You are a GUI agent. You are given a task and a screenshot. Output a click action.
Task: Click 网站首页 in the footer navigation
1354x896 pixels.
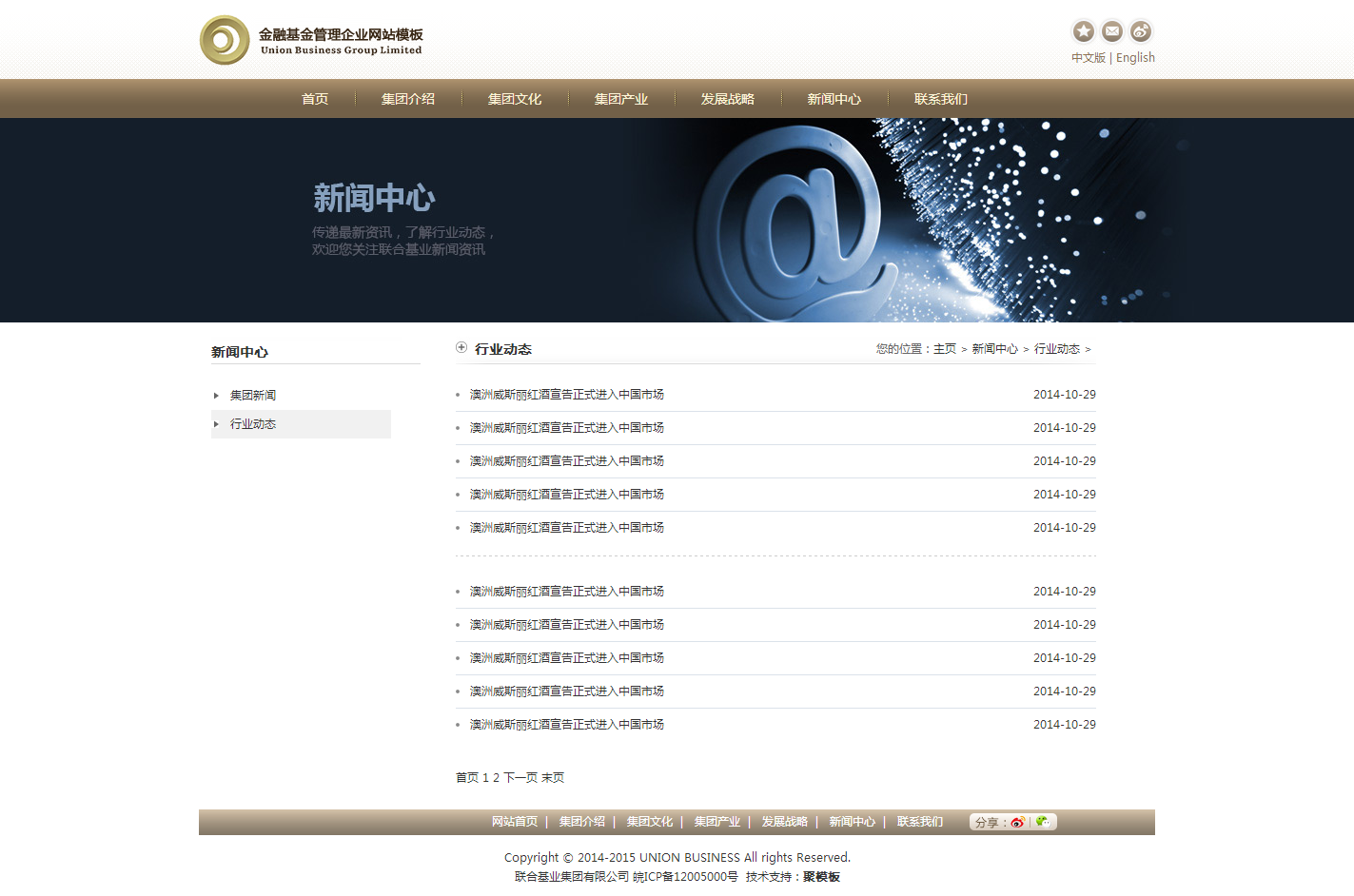point(515,822)
